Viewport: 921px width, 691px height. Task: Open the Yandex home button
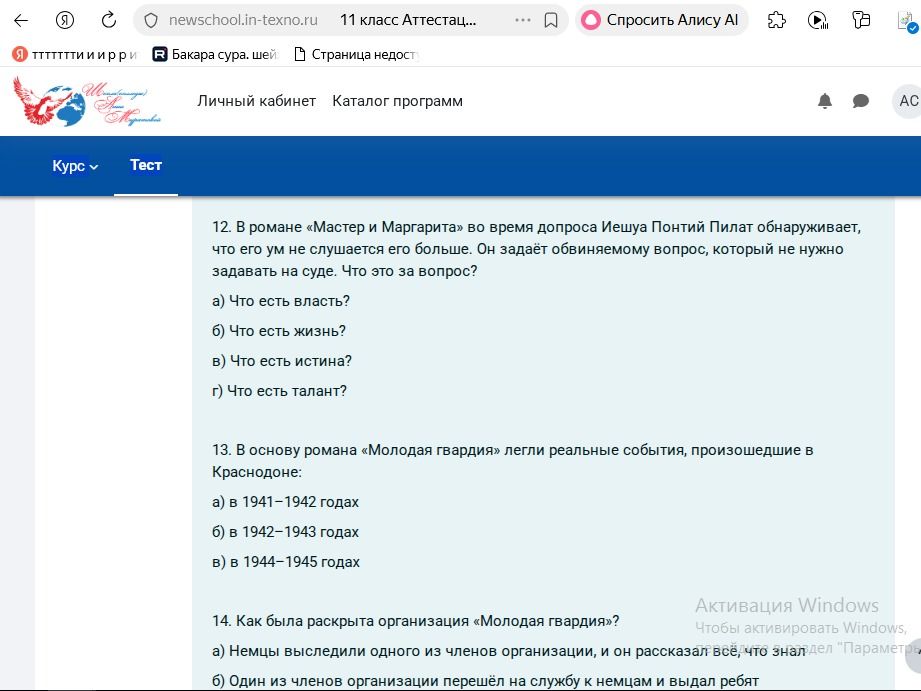65,21
